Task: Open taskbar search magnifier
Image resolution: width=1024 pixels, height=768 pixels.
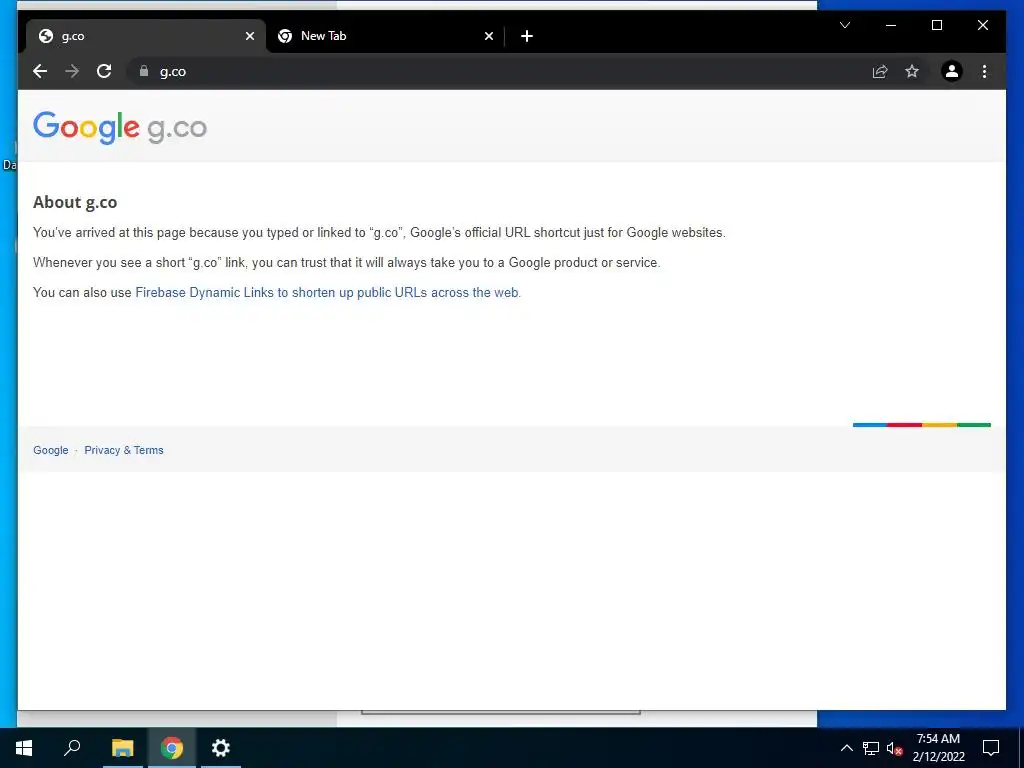Action: [72, 748]
